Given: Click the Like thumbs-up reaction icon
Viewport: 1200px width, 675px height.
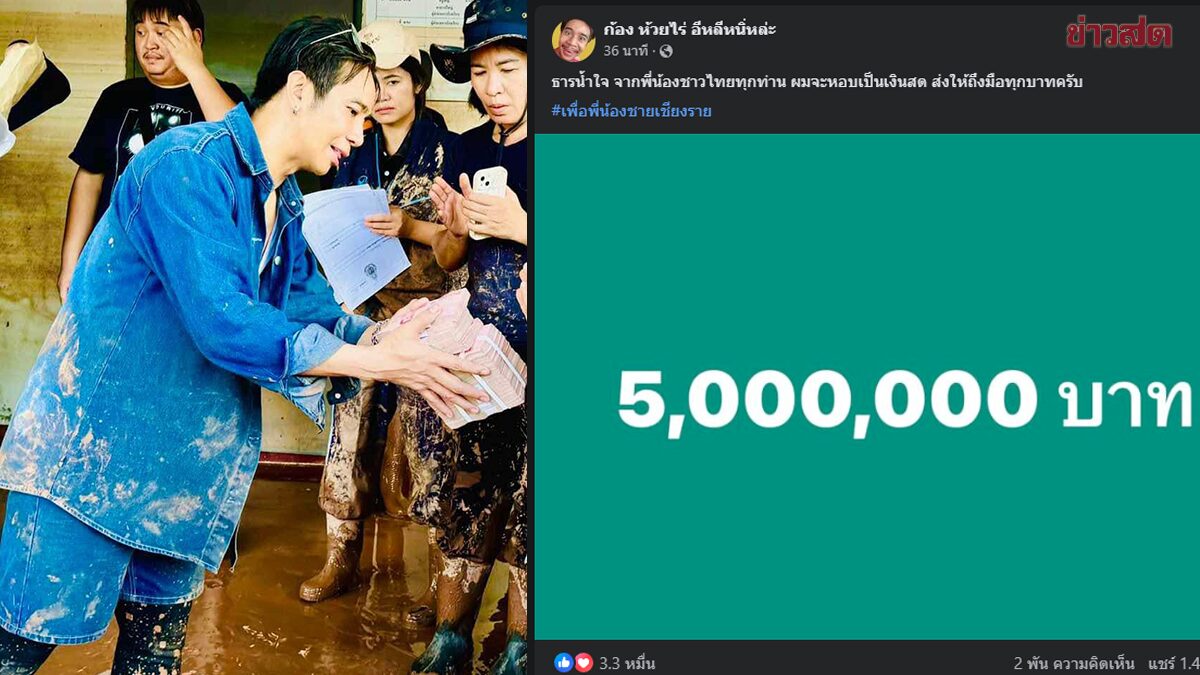Looking at the screenshot, I should [x=564, y=663].
